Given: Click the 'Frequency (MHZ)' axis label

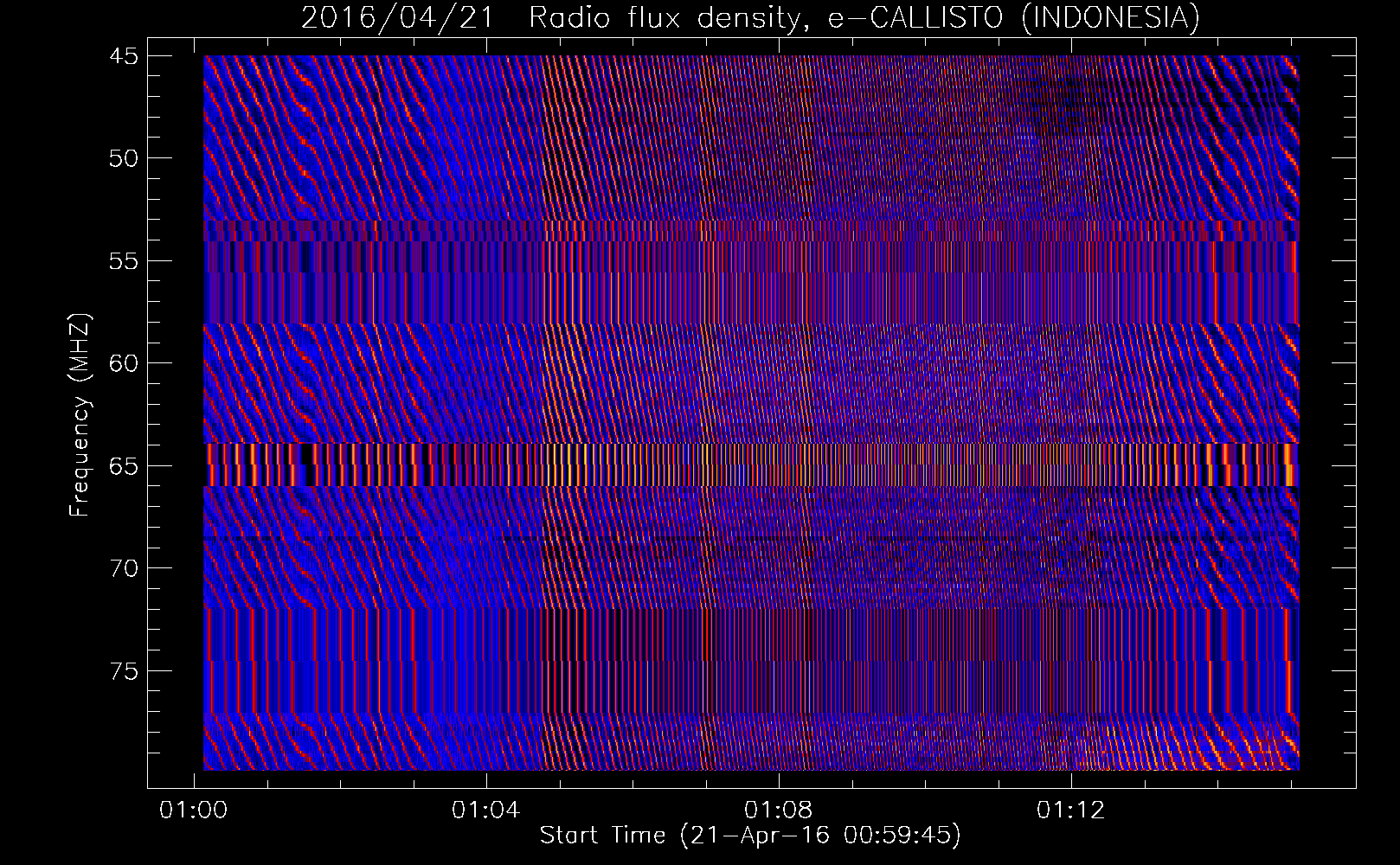Looking at the screenshot, I should coord(80,415).
